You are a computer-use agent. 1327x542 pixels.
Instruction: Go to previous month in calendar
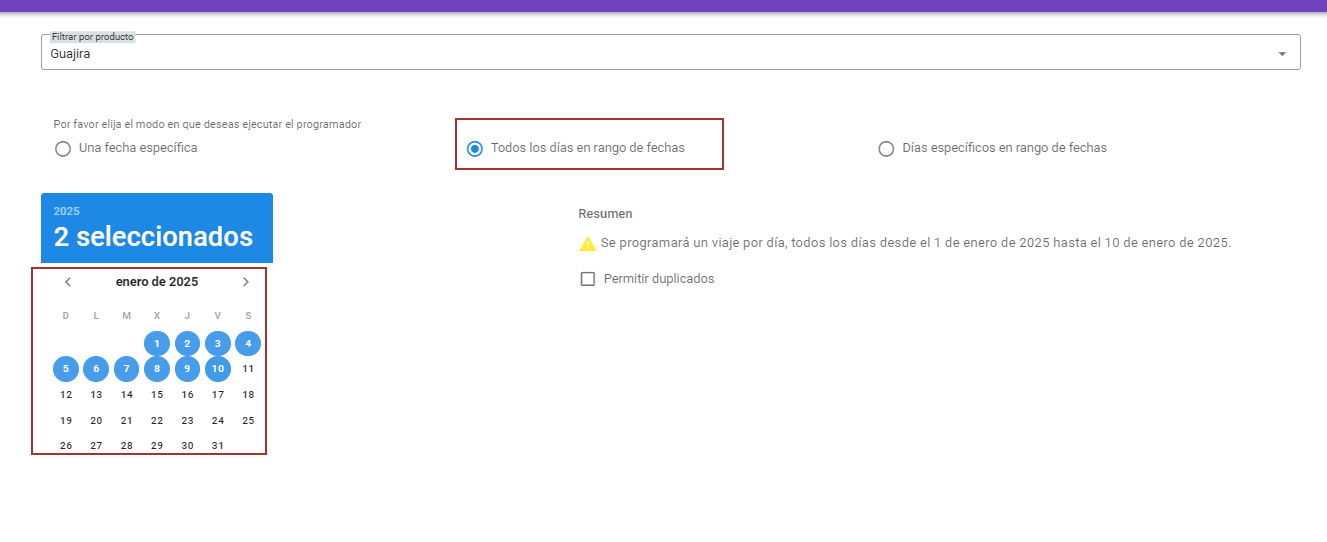click(x=68, y=282)
